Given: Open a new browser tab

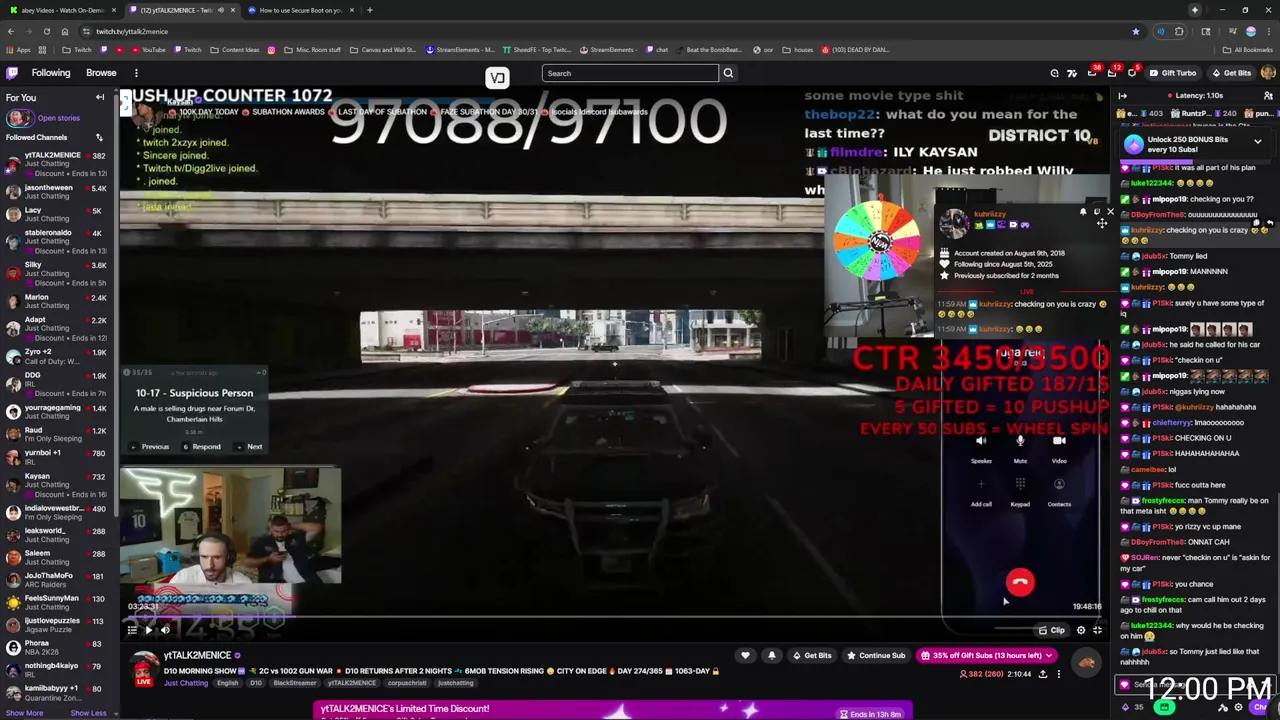Looking at the screenshot, I should 369,10.
